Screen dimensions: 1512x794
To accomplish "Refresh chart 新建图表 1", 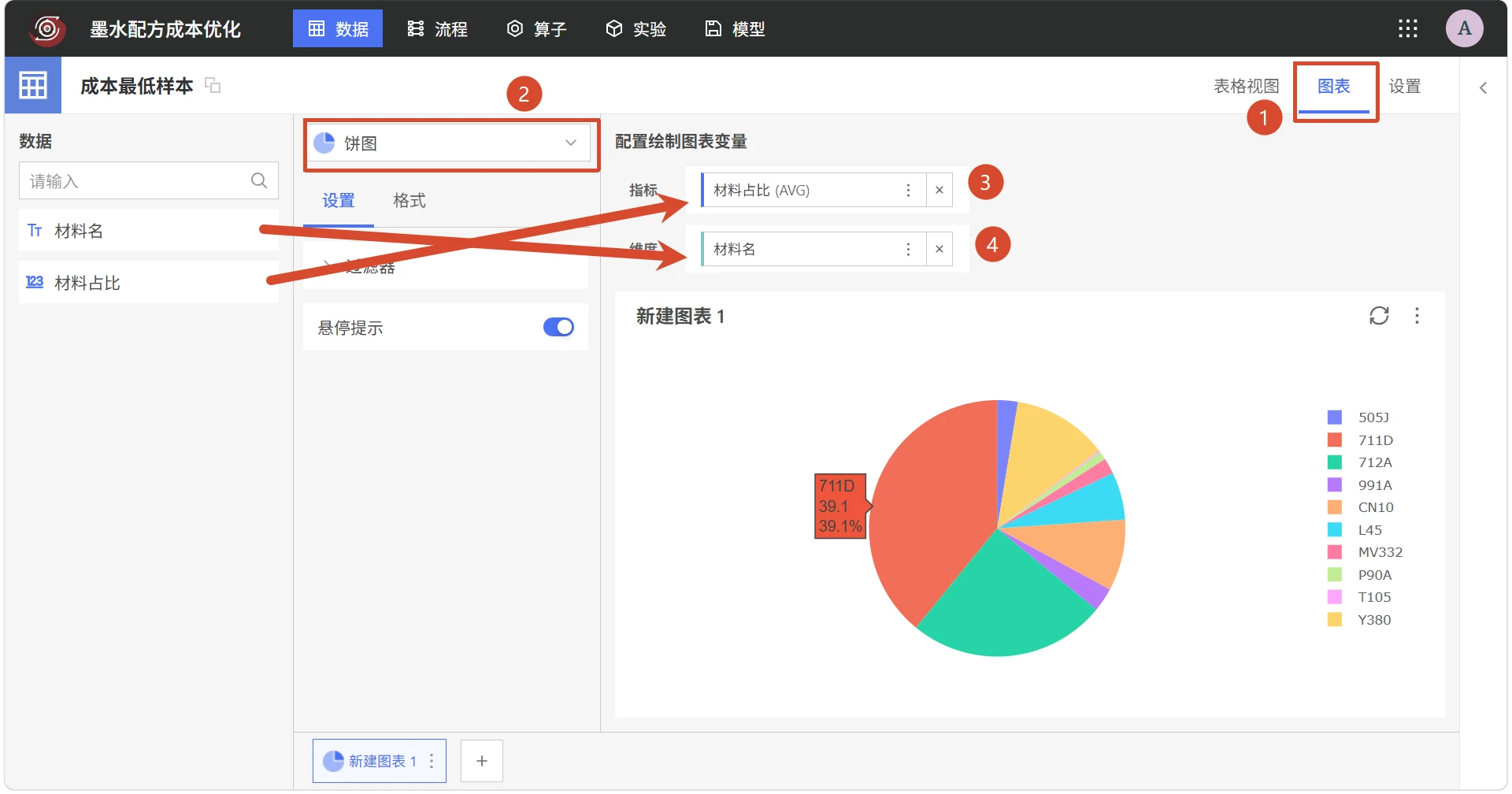I will coord(1379,316).
